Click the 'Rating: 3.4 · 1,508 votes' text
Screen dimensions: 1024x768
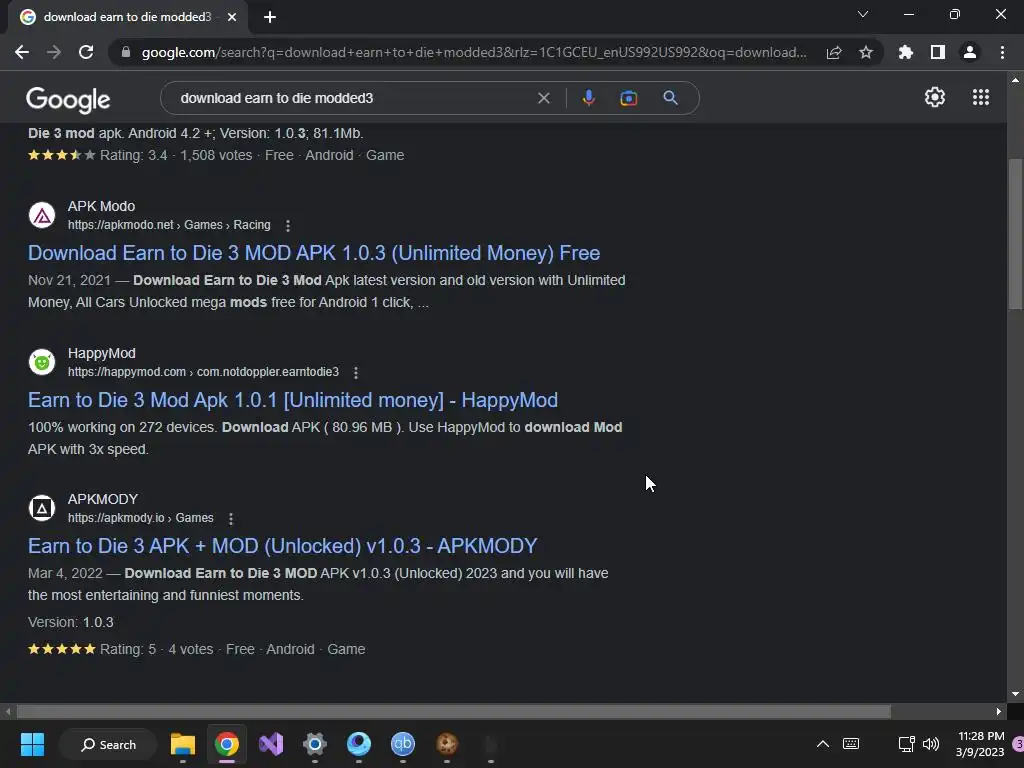176,155
